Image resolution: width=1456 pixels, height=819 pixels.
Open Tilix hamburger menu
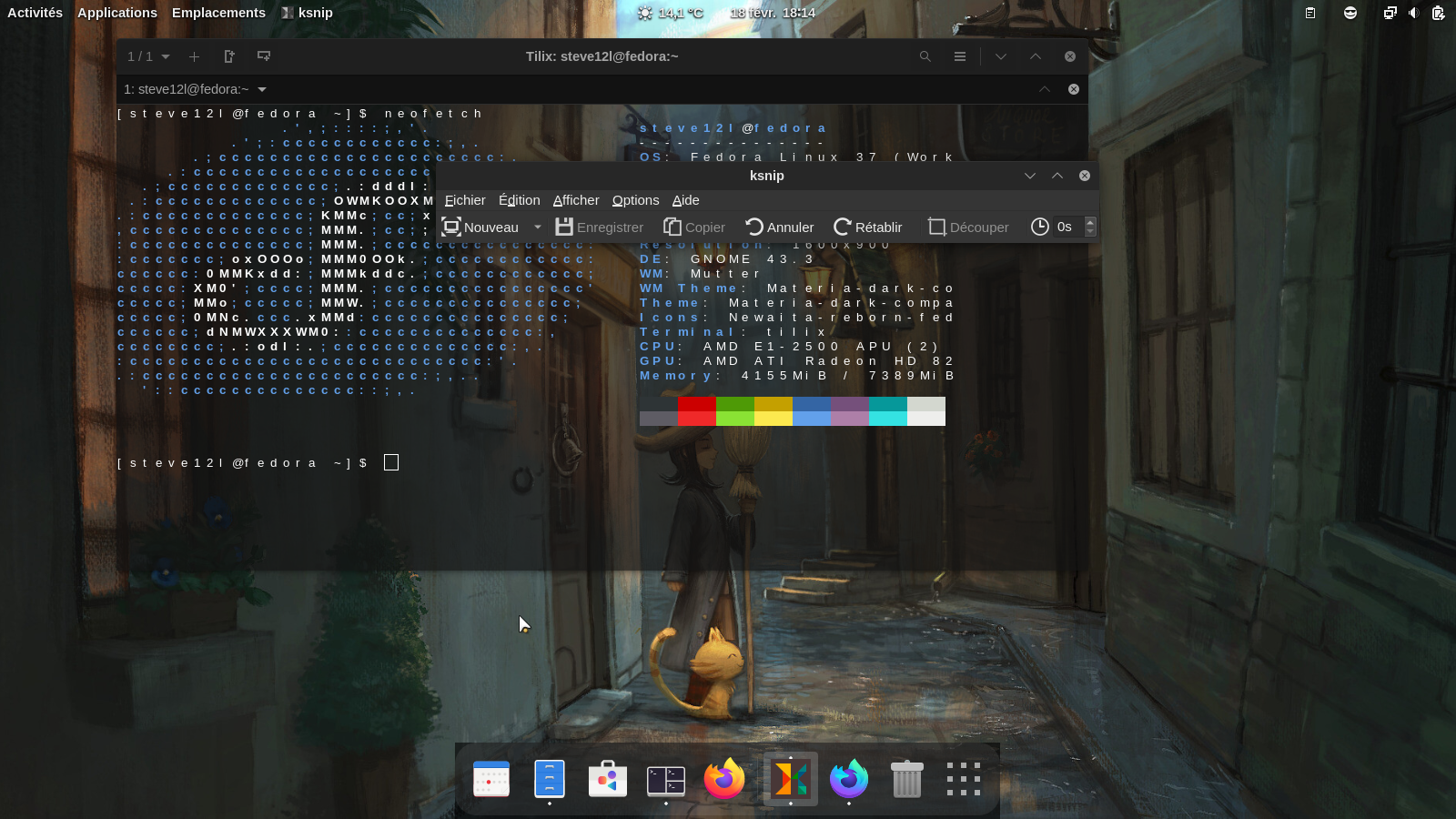[x=960, y=56]
